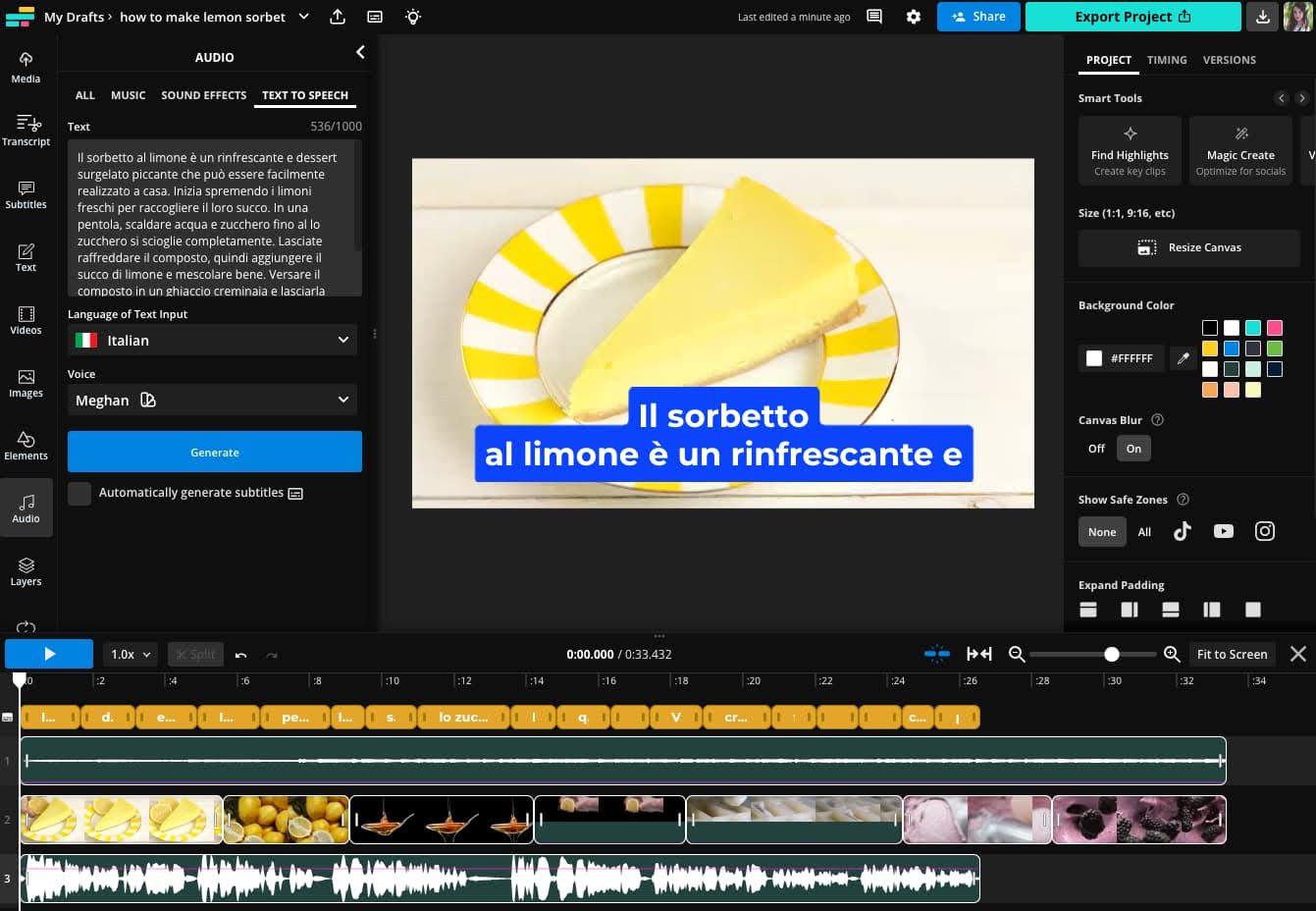Viewport: 1316px width, 911px height.
Task: Open the Transcript panel in the sidebar
Action: [26, 130]
